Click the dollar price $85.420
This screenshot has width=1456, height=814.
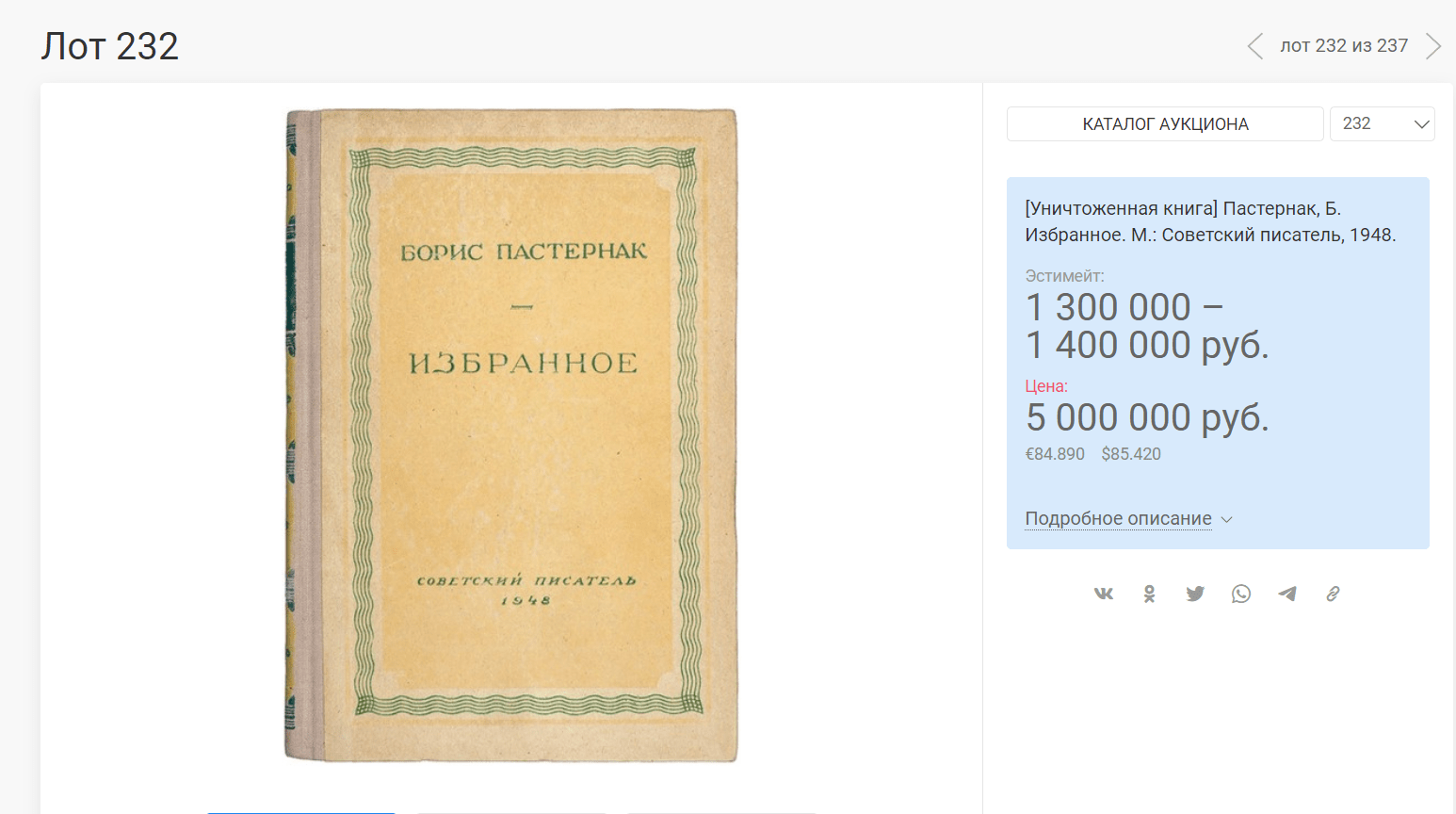pos(1131,454)
